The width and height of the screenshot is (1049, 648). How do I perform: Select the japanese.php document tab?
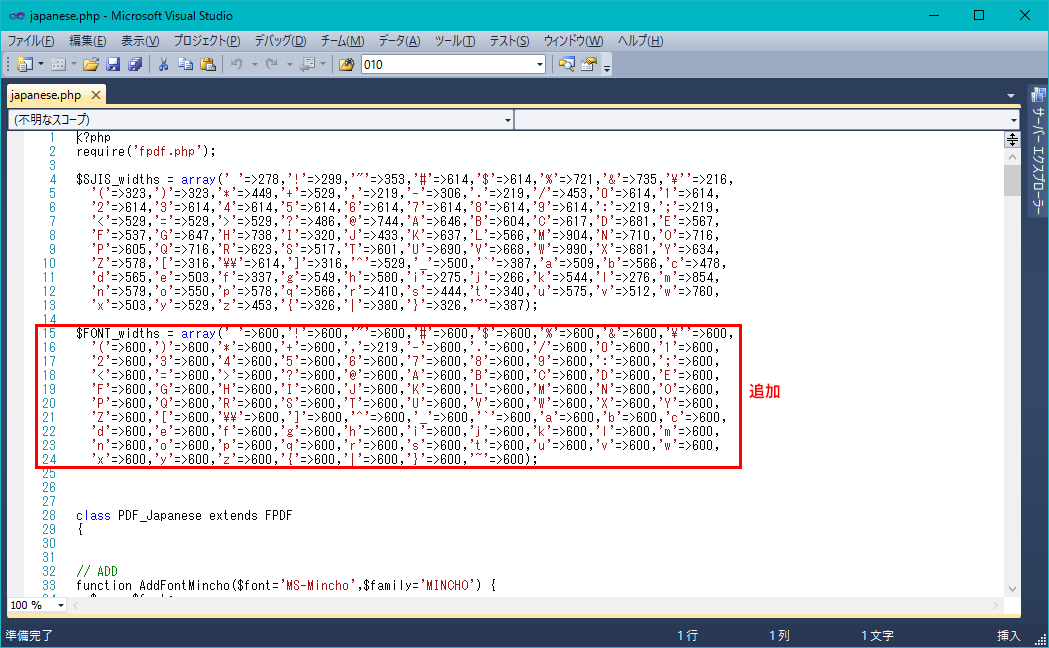tap(46, 95)
